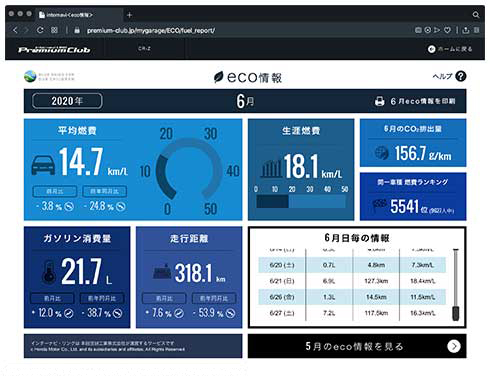The image size is (490, 381).
Task: Click the back arrow circle beside ホームに戻る
Action: [431, 49]
